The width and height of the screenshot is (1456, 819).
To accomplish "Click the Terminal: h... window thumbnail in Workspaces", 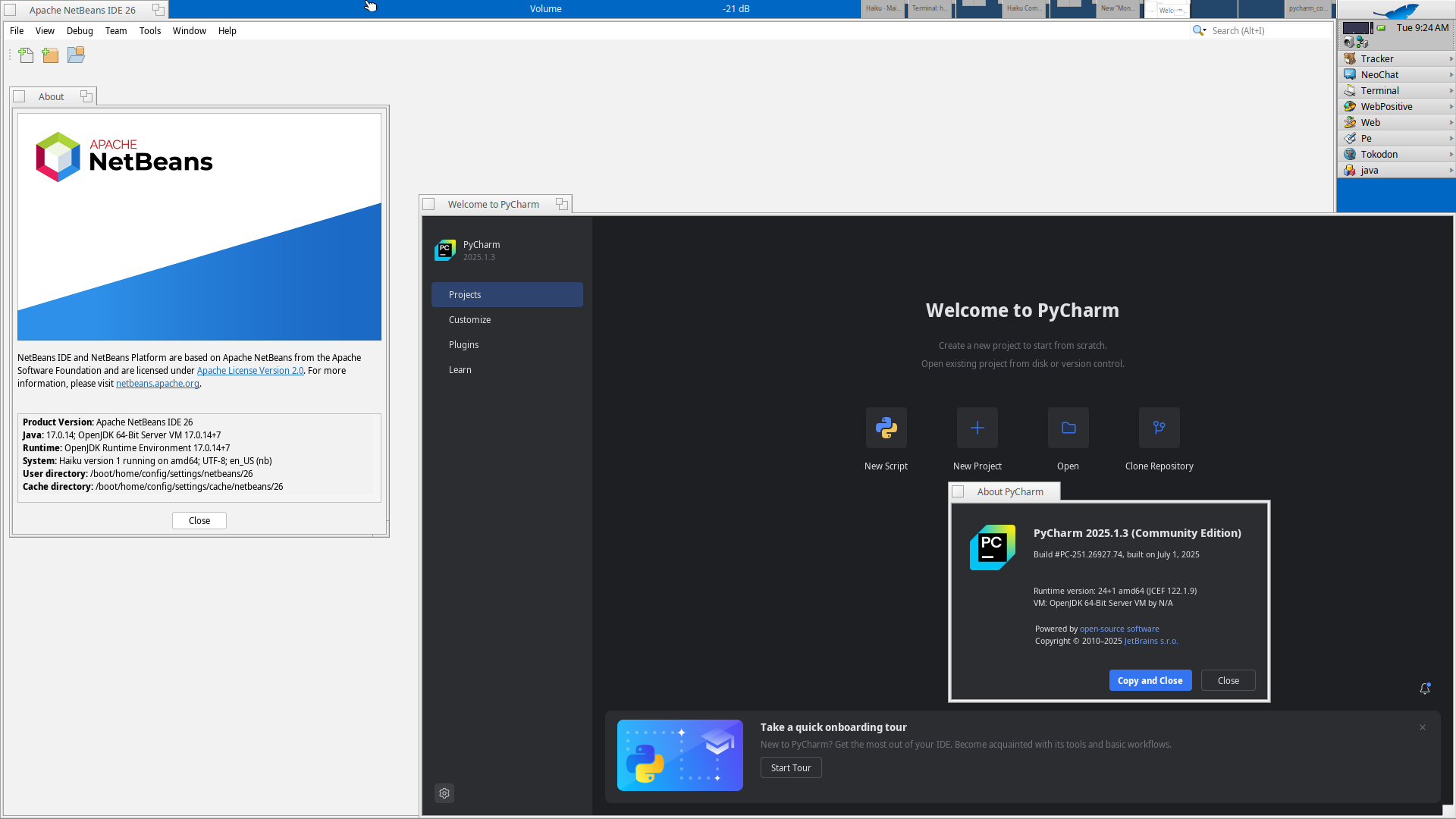I will pos(930,9).
